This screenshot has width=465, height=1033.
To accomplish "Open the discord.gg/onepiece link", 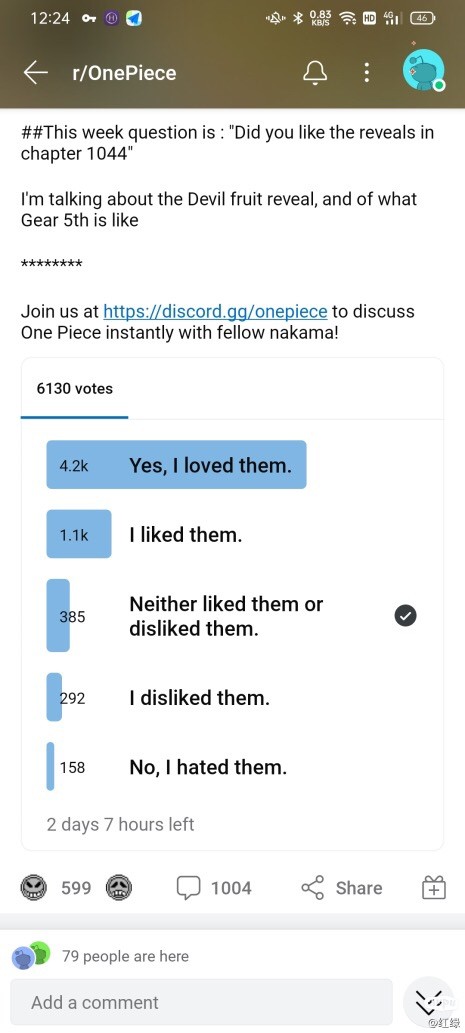I will click(x=215, y=311).
